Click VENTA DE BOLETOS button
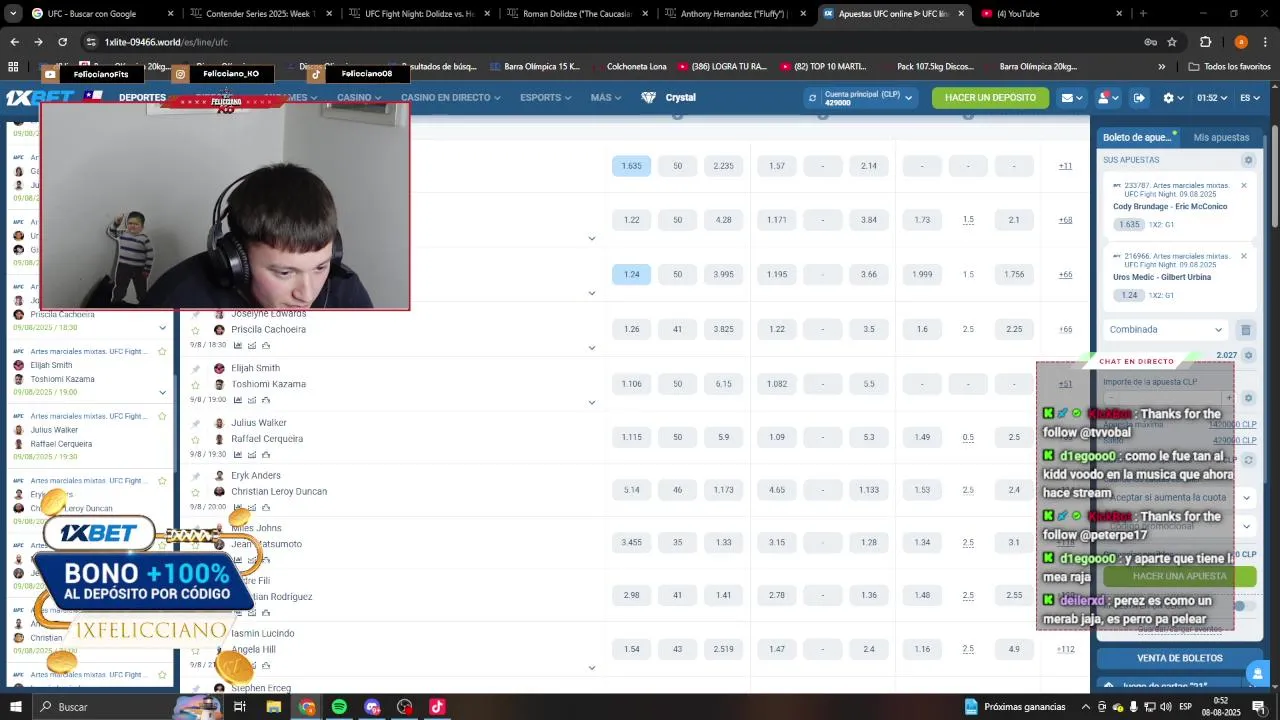The image size is (1280, 720). pyautogui.click(x=1180, y=658)
